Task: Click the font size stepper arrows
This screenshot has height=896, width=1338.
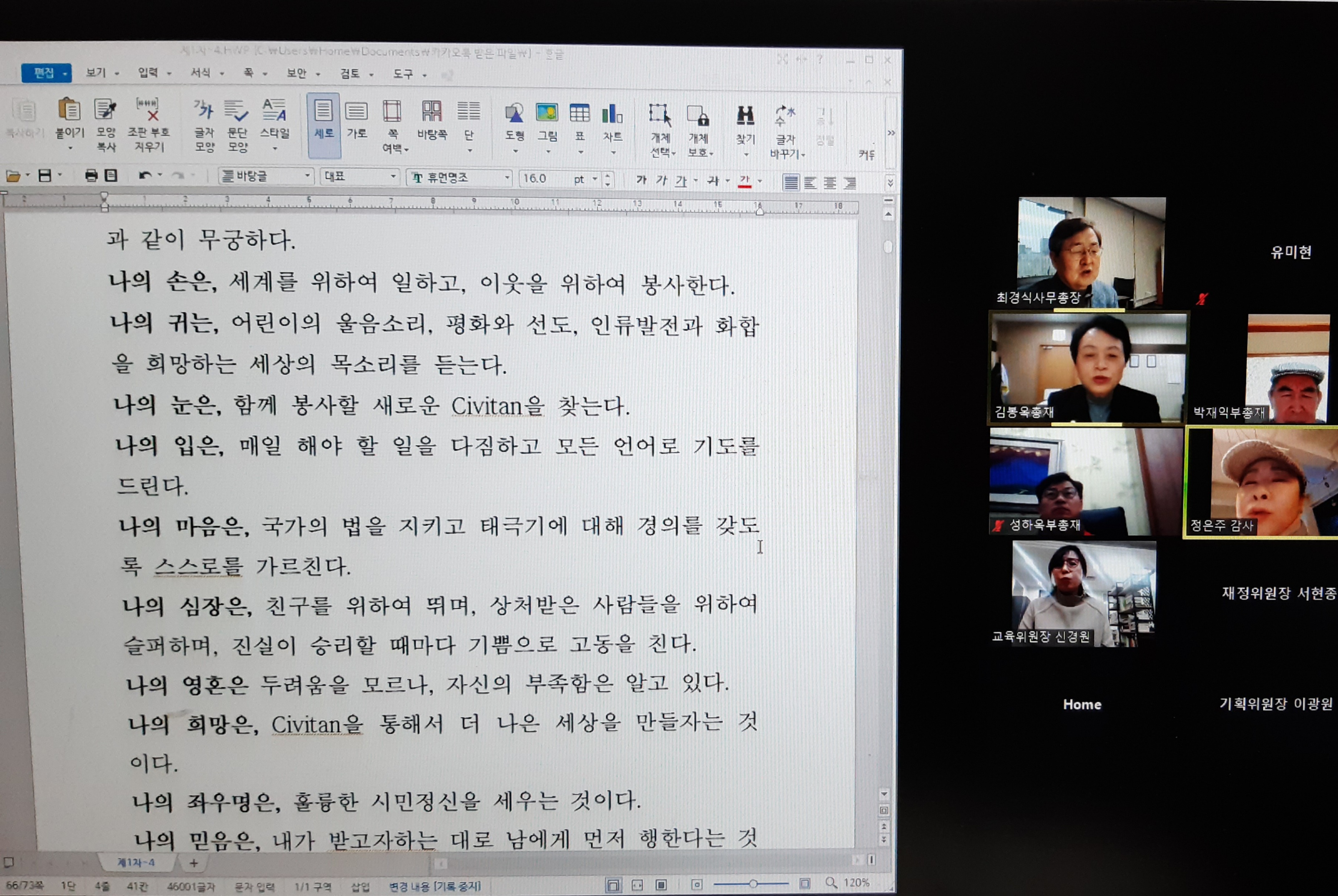Action: pyautogui.click(x=607, y=180)
